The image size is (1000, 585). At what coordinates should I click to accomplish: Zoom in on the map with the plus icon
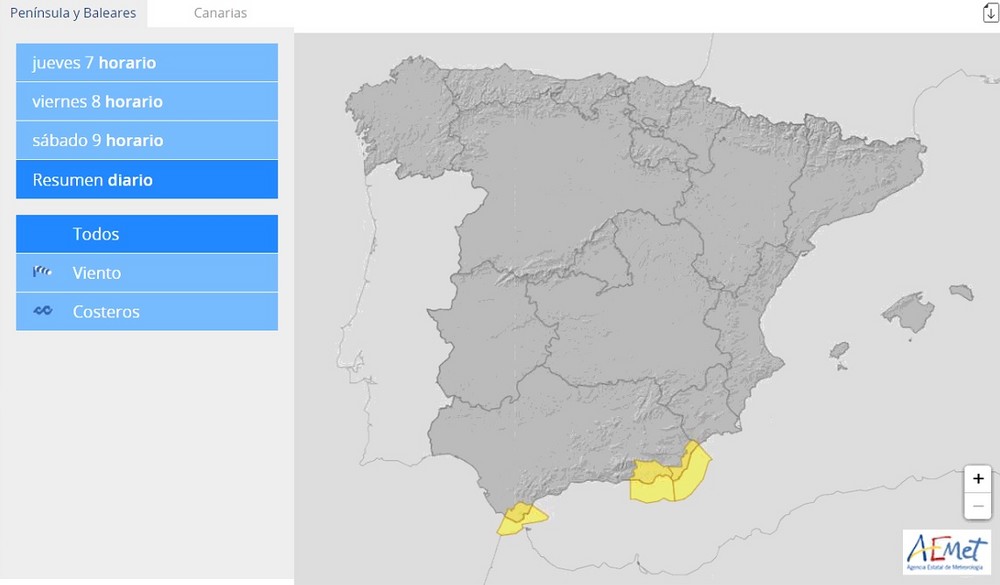coord(977,478)
